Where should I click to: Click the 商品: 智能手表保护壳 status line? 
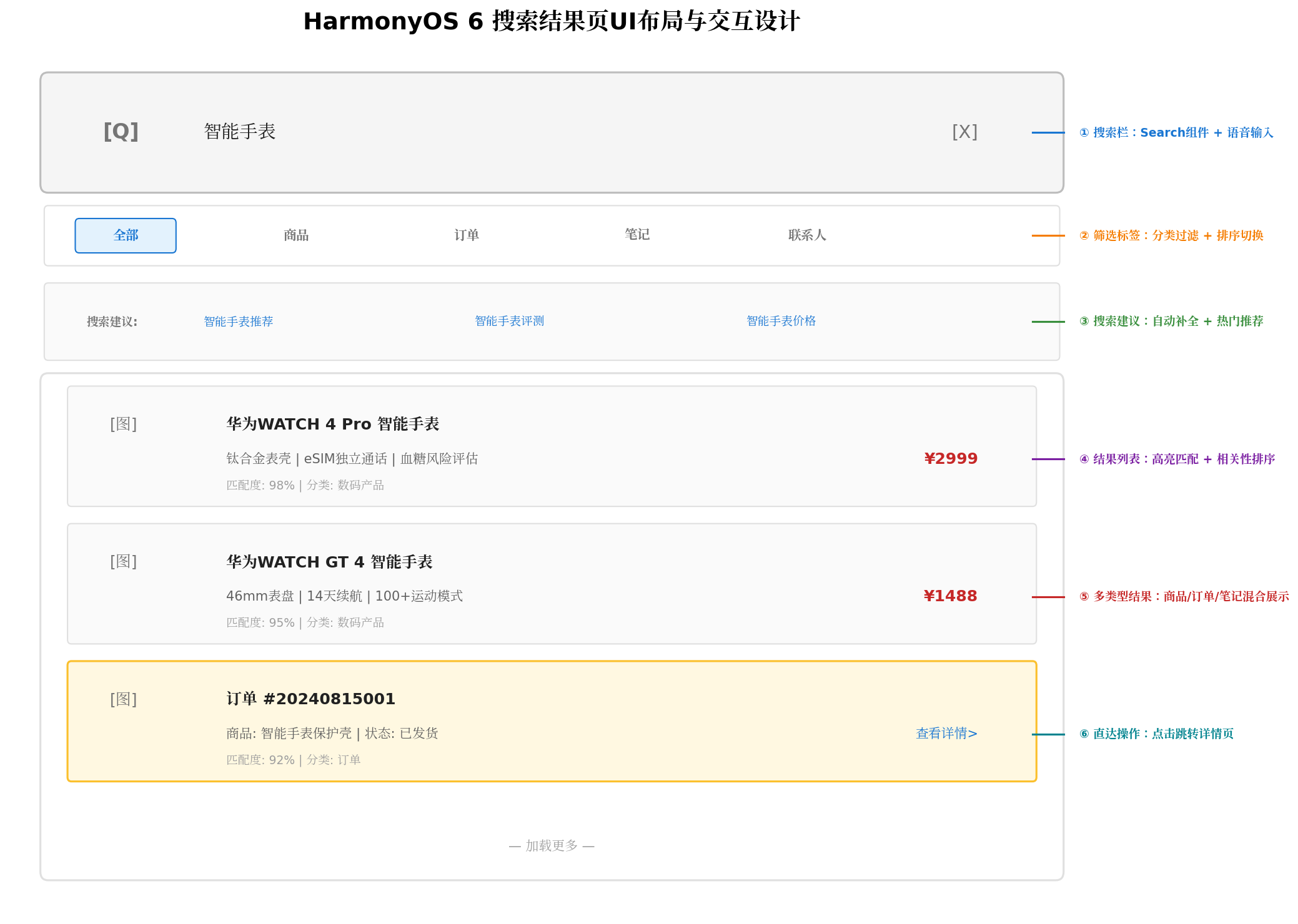pos(332,734)
